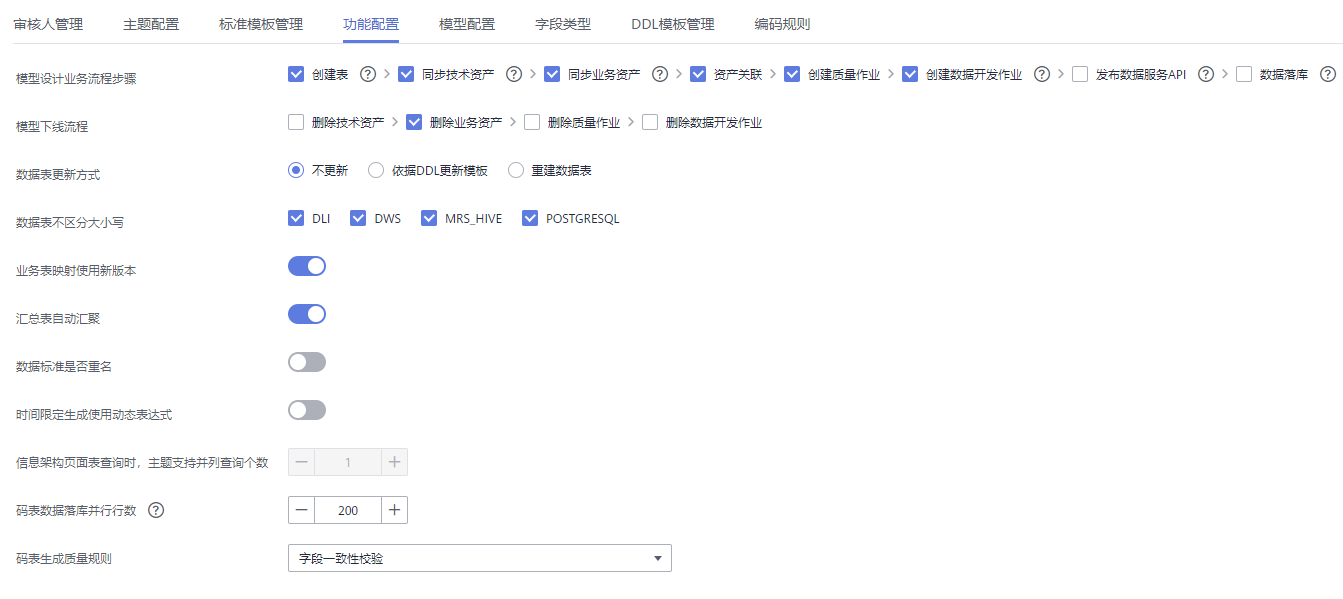The width and height of the screenshot is (1343, 599).
Task: Click the 模型下线流程 label
Action: point(52,126)
